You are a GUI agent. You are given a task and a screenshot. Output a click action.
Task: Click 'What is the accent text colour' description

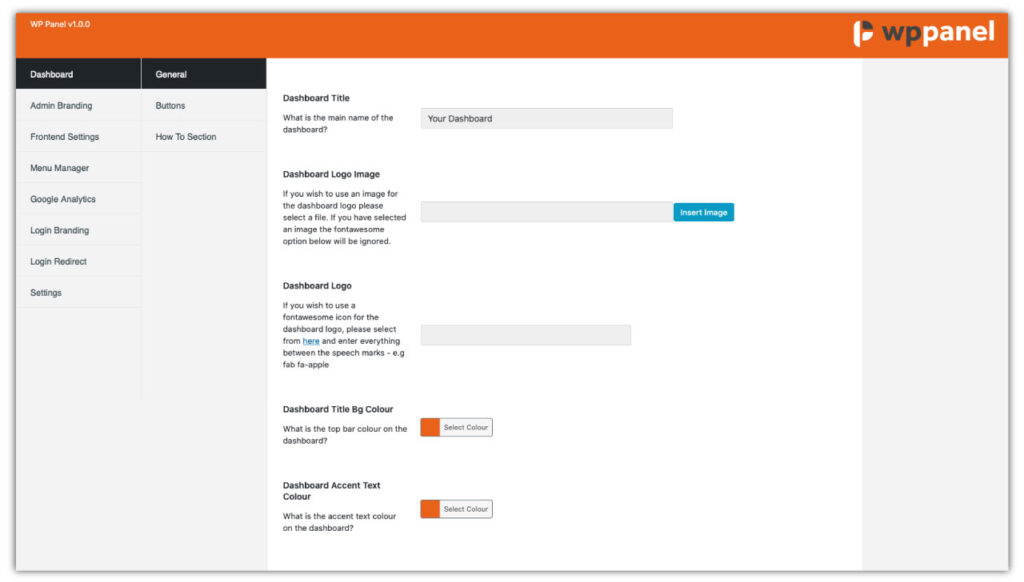coord(339,522)
